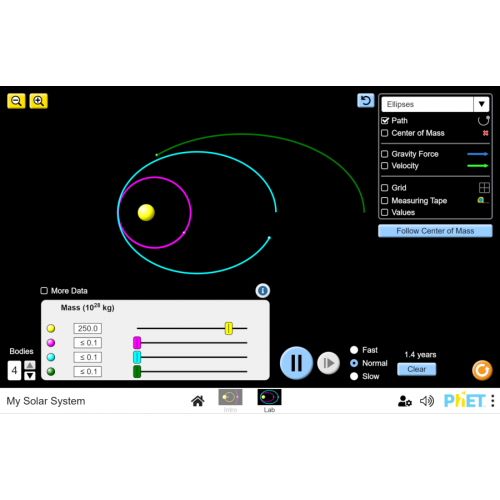Open the info button above mass panel
The width and height of the screenshot is (500, 500).
pos(263,291)
